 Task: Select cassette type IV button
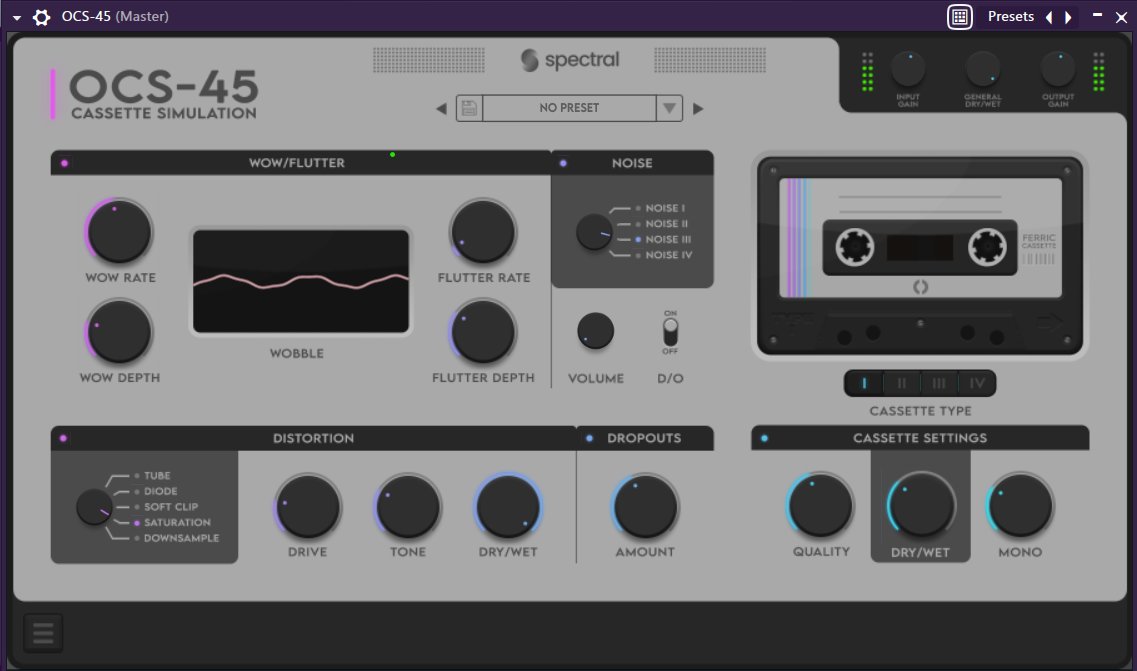(976, 383)
